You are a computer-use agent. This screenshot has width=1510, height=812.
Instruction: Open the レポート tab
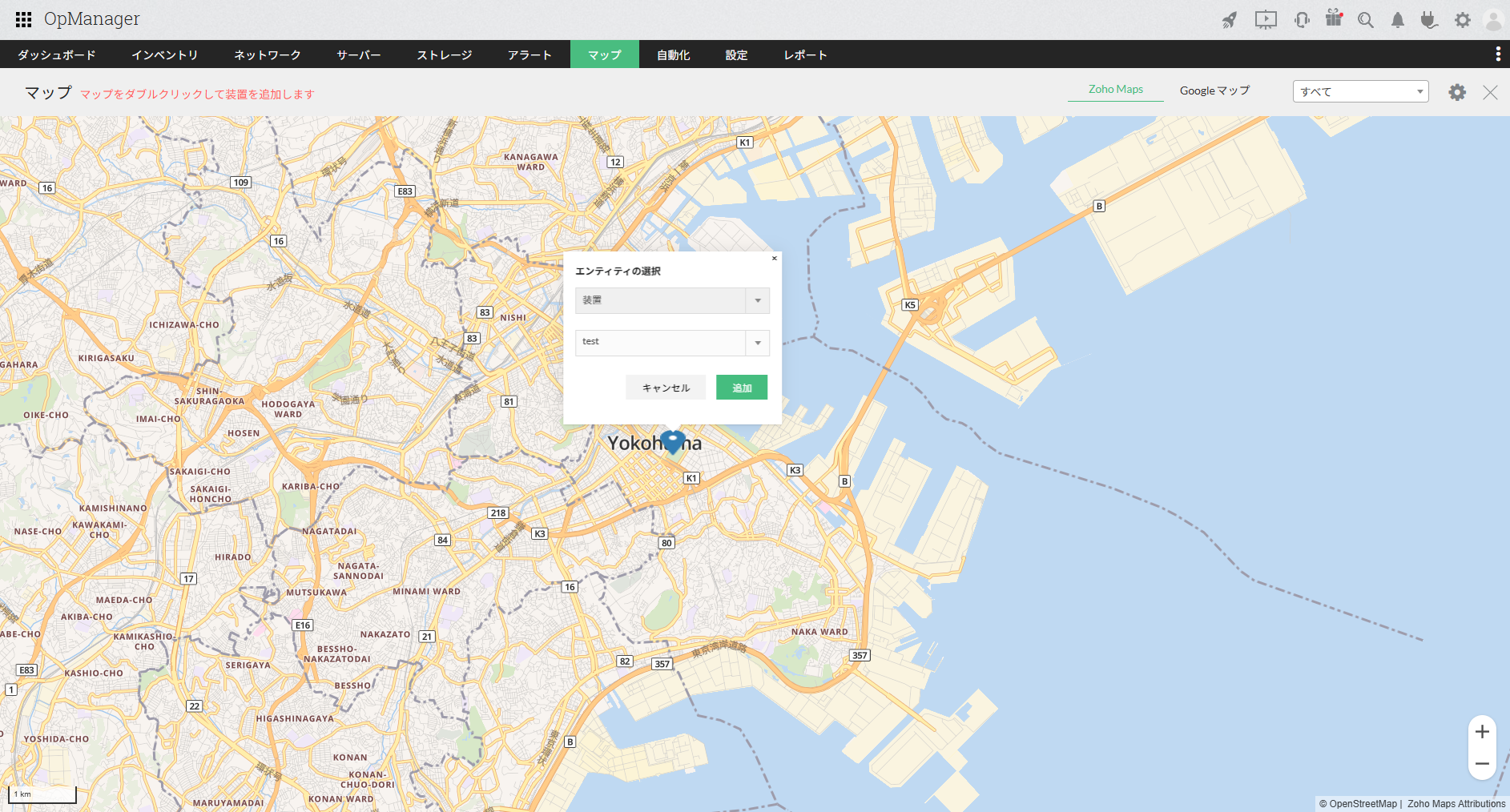pos(806,54)
